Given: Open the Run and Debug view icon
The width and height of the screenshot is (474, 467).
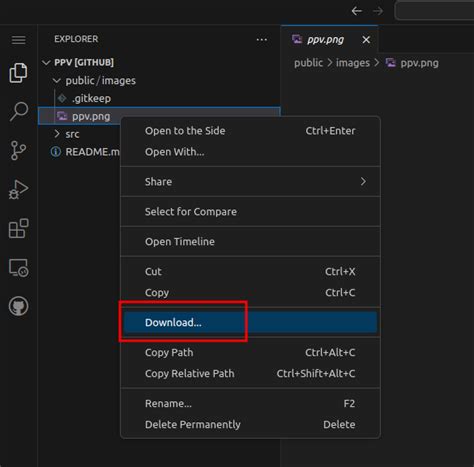Looking at the screenshot, I should [x=18, y=189].
